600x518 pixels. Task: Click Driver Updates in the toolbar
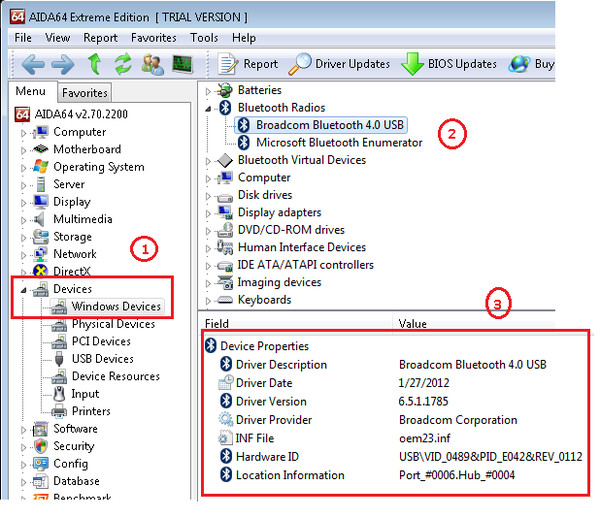[x=339, y=64]
